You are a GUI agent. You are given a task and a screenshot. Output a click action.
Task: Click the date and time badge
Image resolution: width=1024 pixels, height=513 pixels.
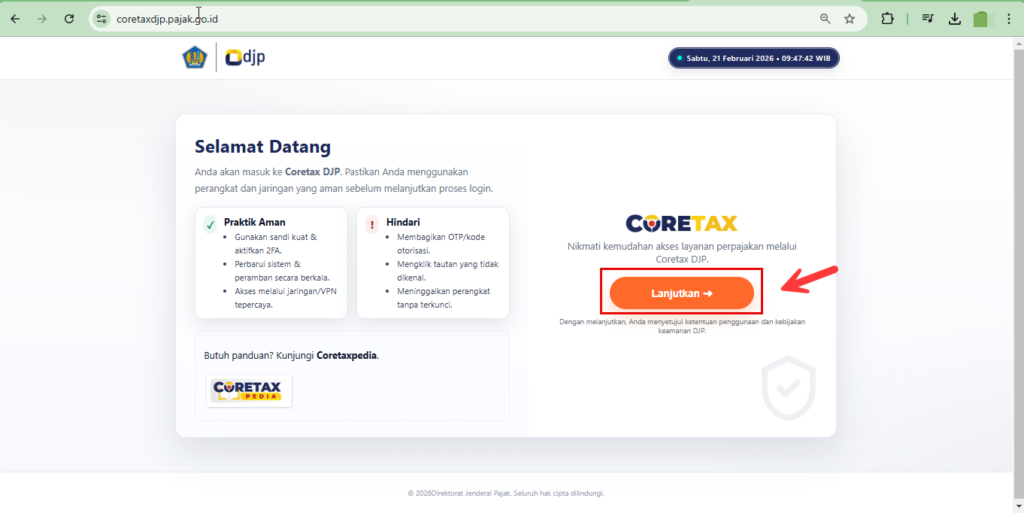[754, 58]
